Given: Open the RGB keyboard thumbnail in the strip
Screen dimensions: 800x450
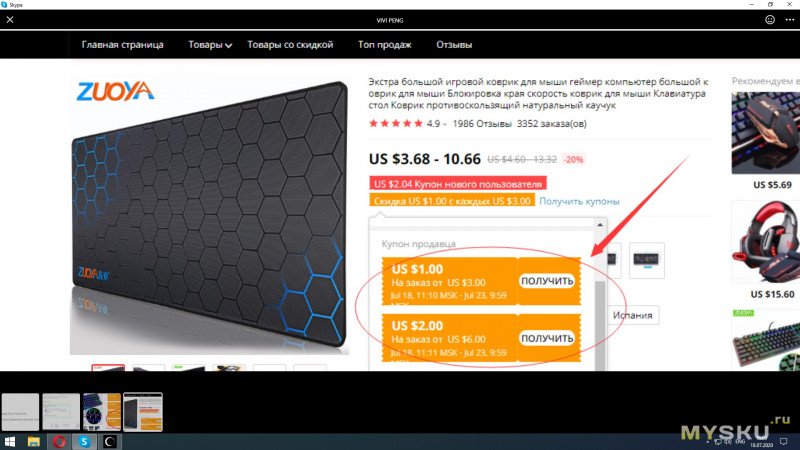Looking at the screenshot, I should [x=102, y=412].
